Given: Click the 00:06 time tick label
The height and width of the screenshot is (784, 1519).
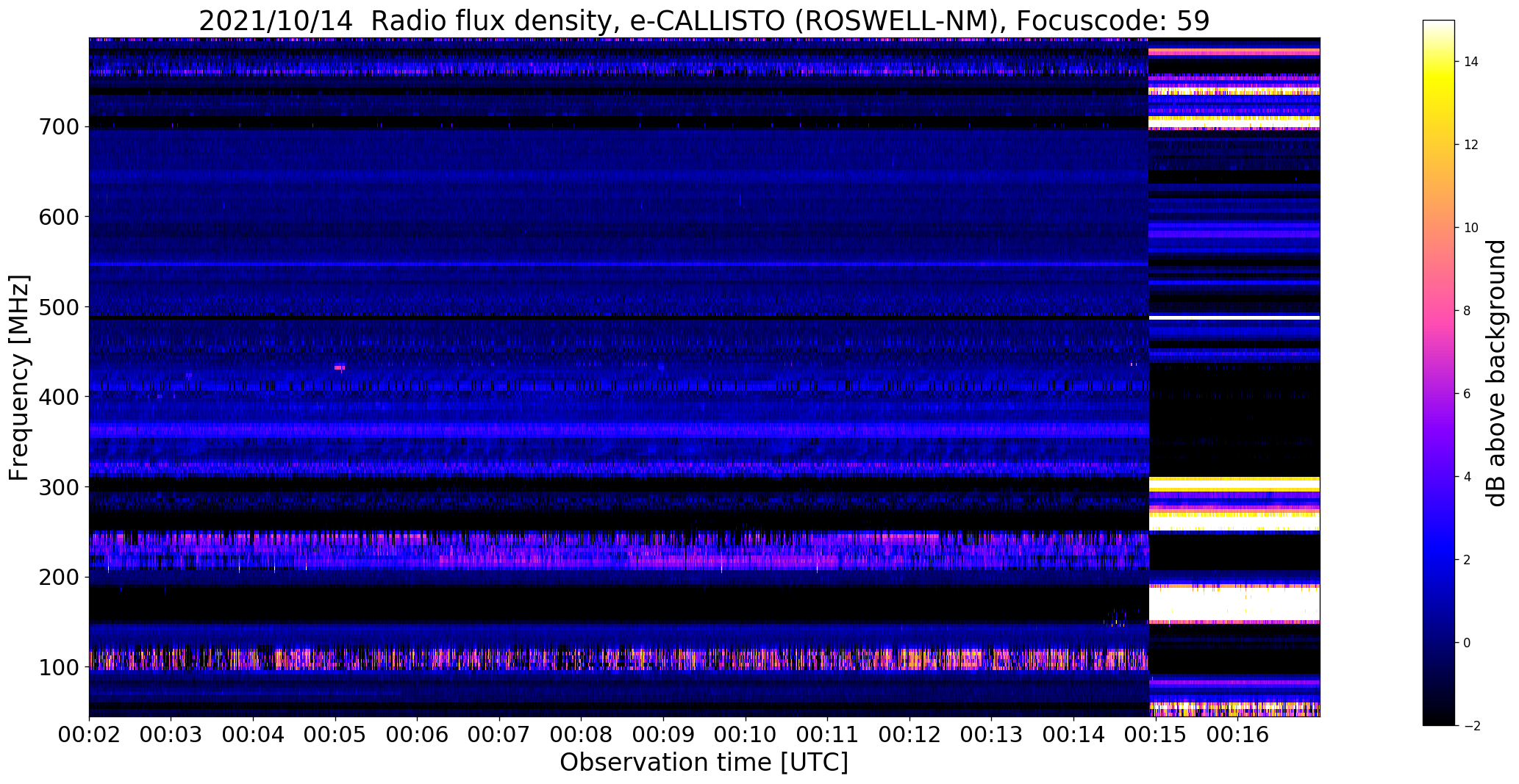Looking at the screenshot, I should (418, 733).
